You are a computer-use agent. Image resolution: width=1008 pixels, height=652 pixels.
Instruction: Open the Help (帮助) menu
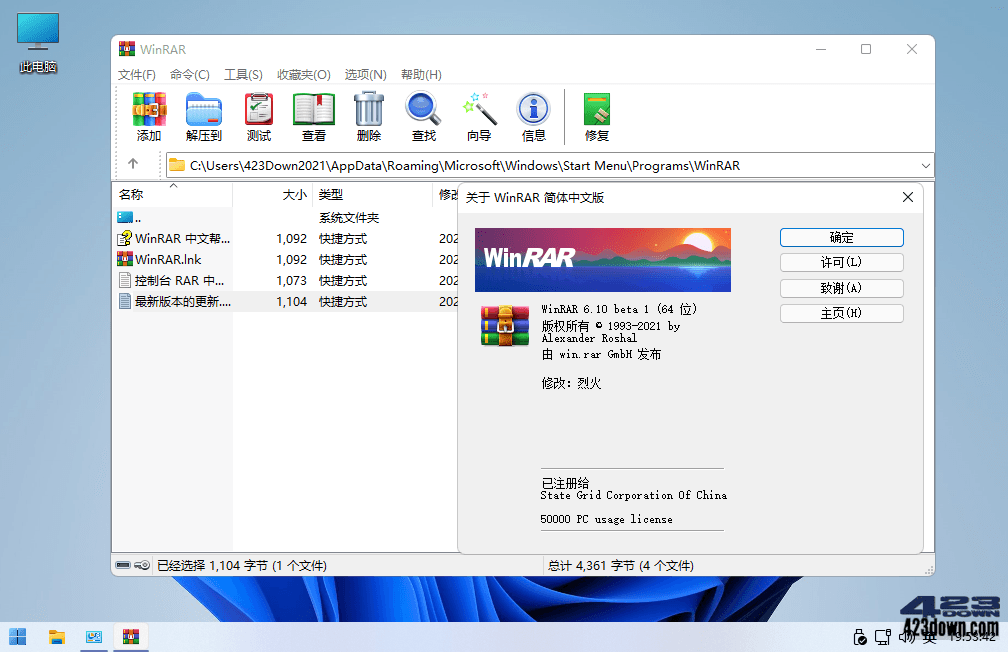coord(421,75)
